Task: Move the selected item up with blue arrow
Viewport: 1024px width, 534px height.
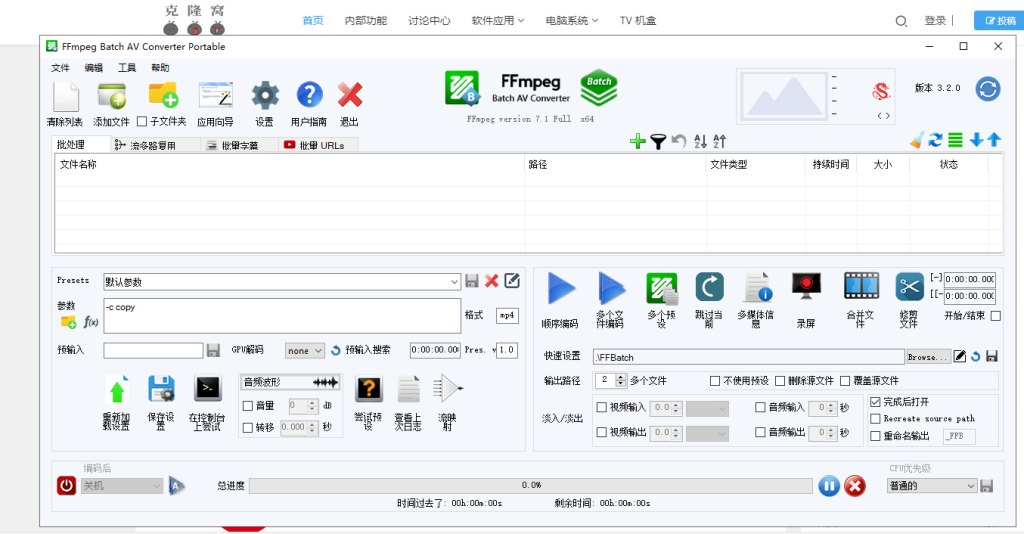Action: click(x=994, y=140)
